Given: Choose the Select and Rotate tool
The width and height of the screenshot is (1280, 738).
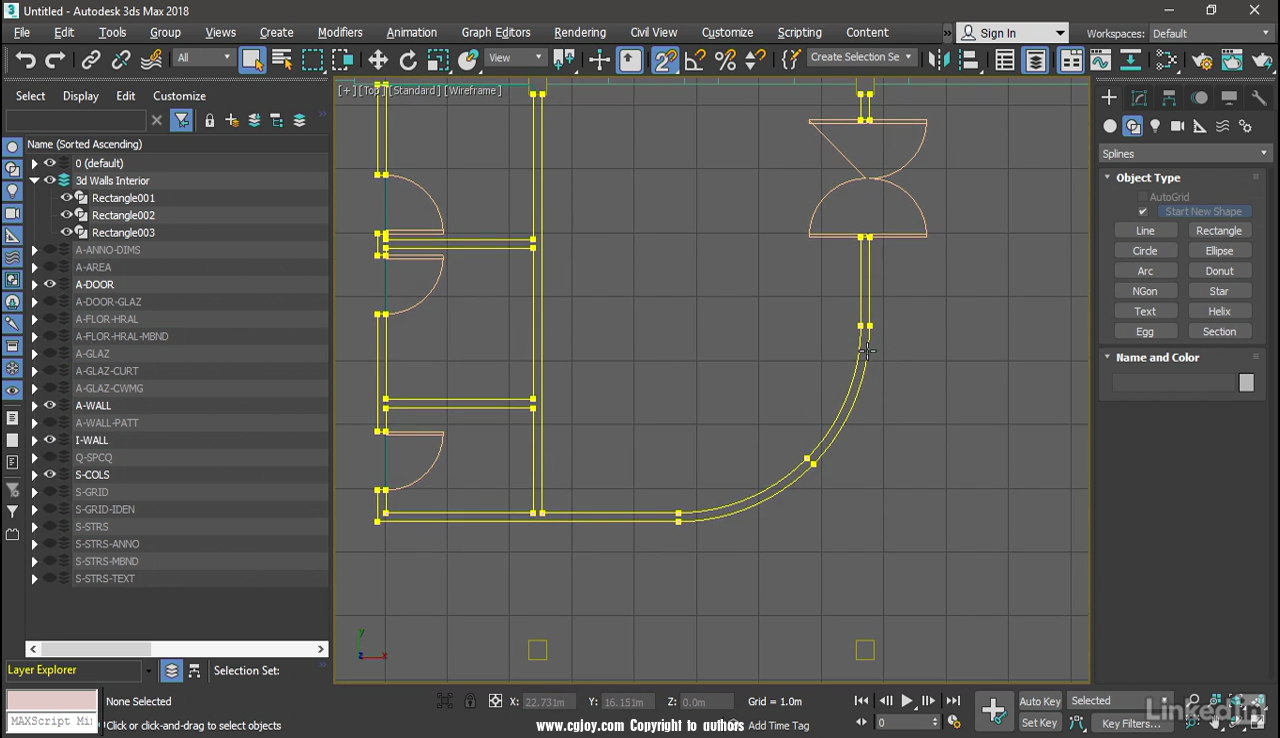Looking at the screenshot, I should pos(408,59).
